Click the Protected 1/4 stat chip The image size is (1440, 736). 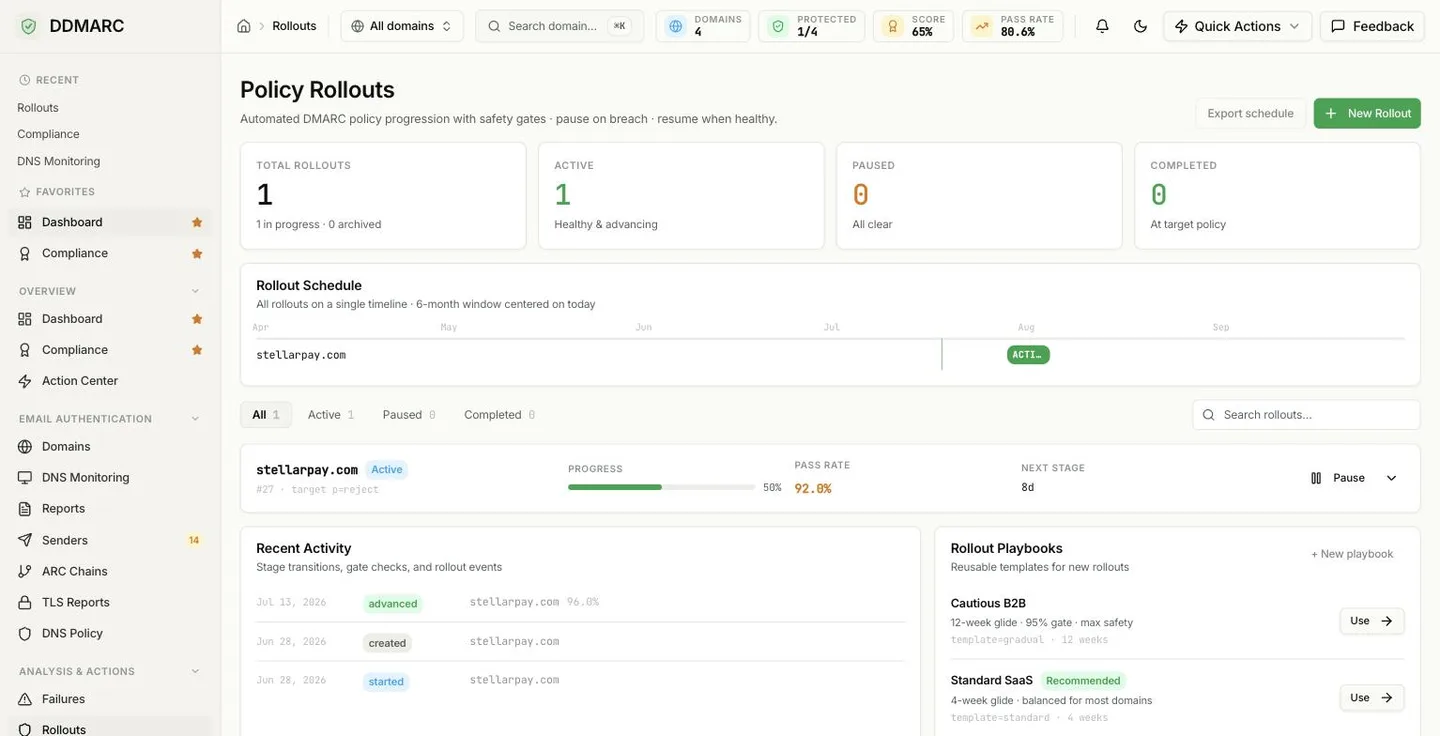811,26
